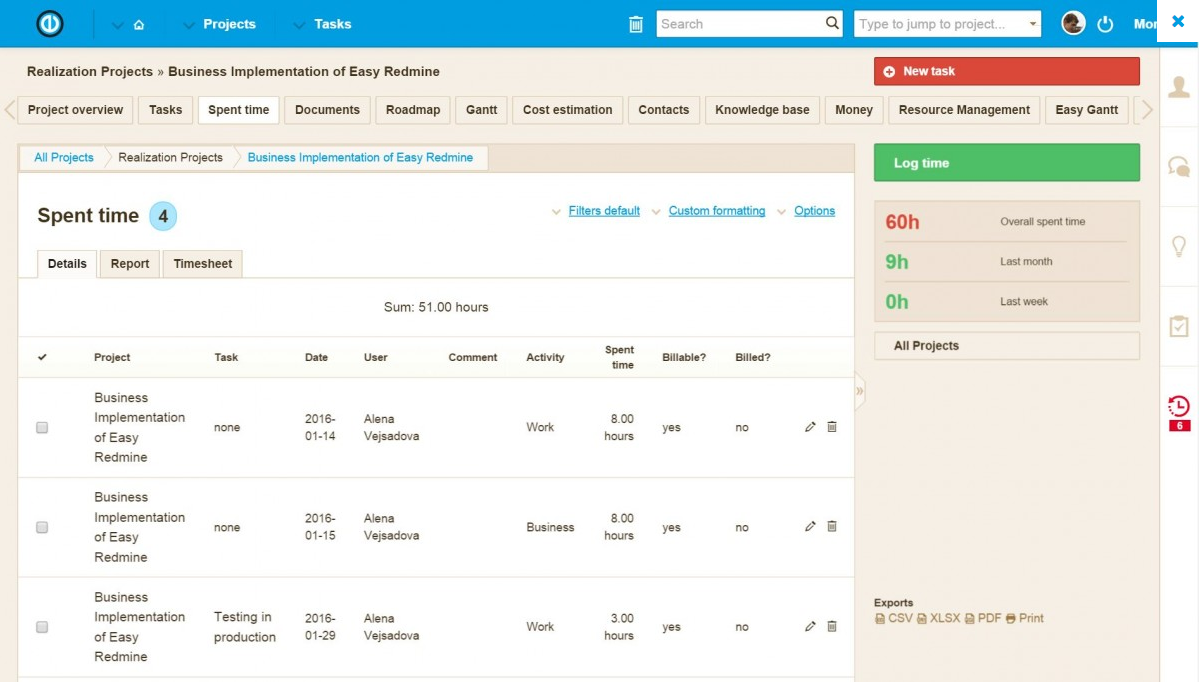Switch to the Timesheet tab
The image size is (1199, 682).
[203, 264]
